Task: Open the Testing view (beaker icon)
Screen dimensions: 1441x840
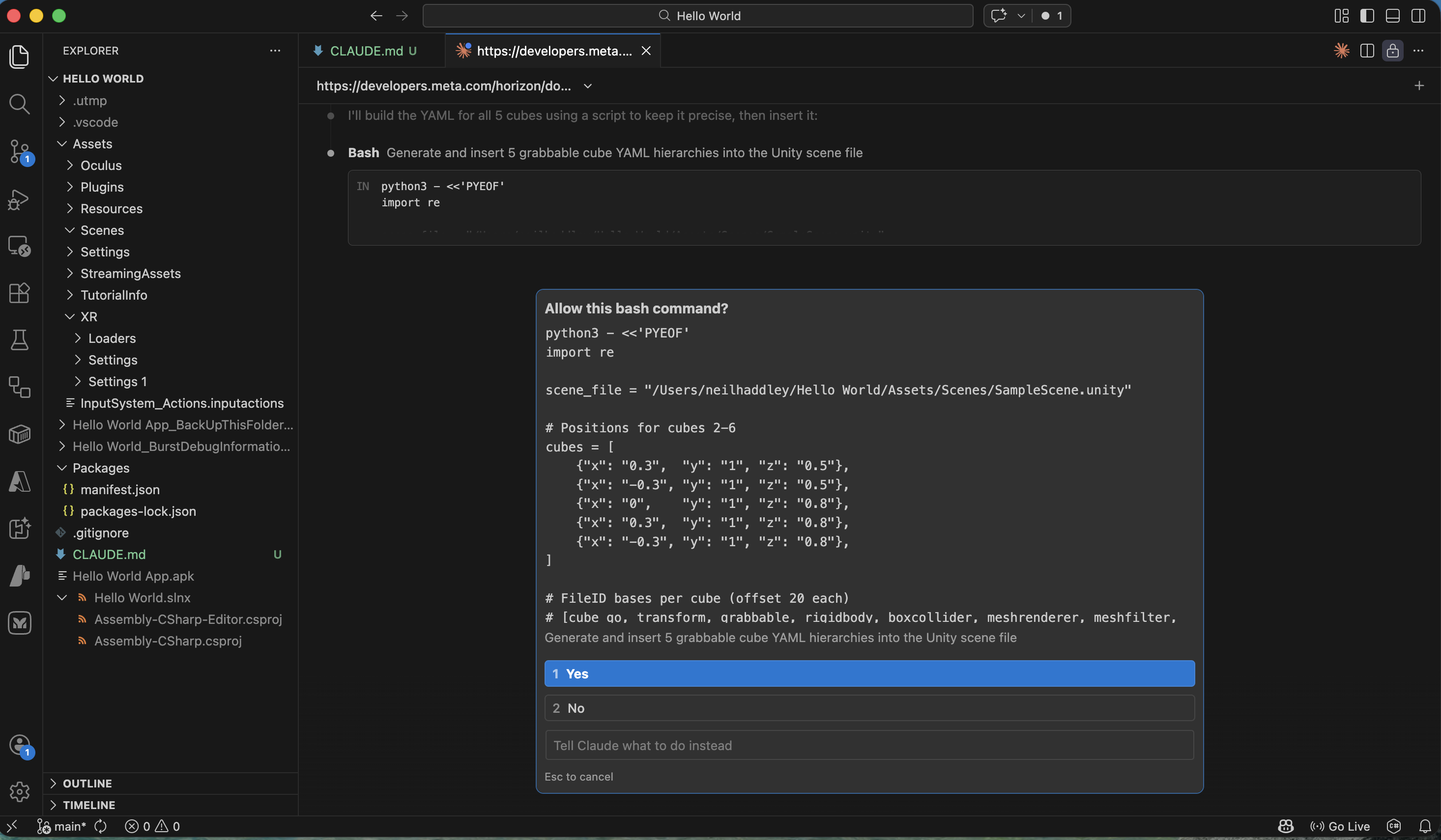Action: tap(20, 340)
